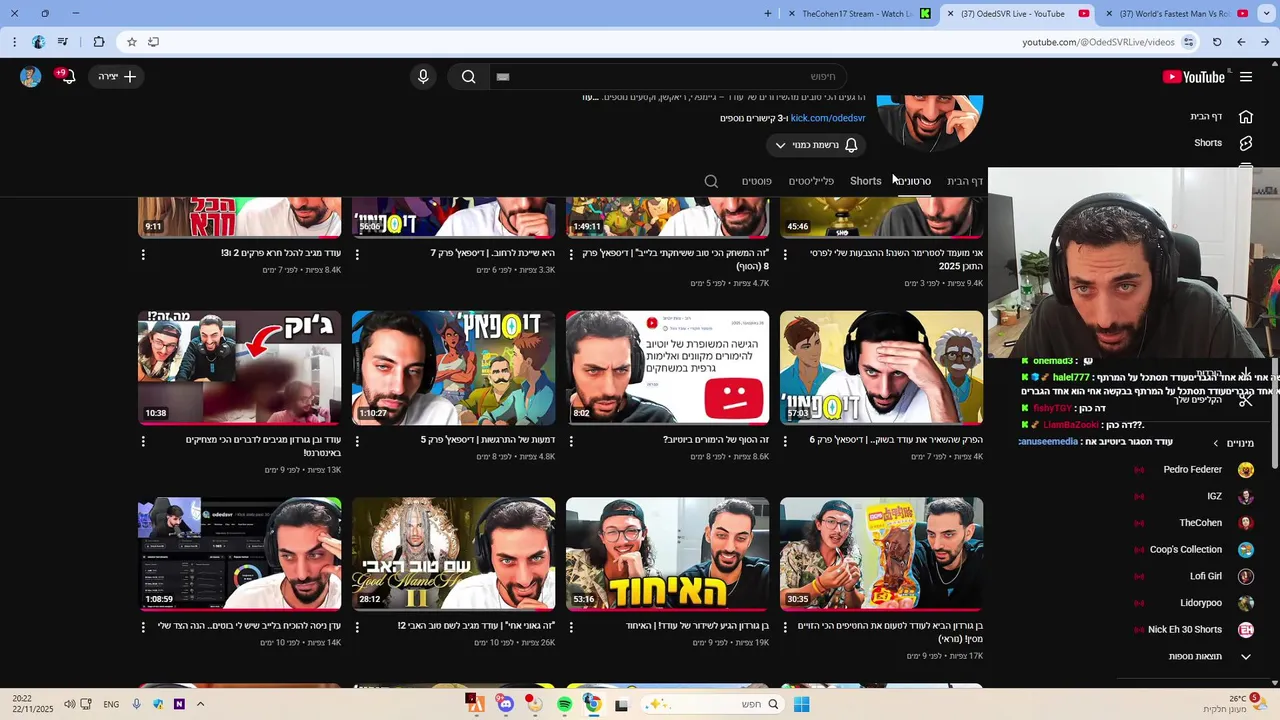Viewport: 1280px width, 720px height.
Task: Switch to the posts channel tab
Action: [x=756, y=181]
